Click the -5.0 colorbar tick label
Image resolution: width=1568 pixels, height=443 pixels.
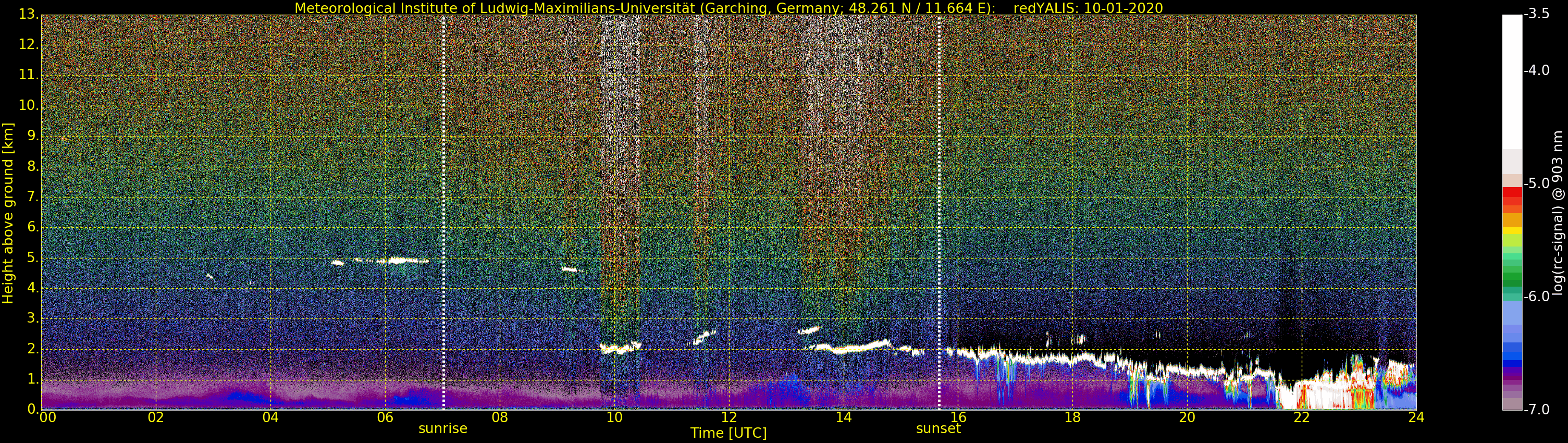coord(1536,183)
